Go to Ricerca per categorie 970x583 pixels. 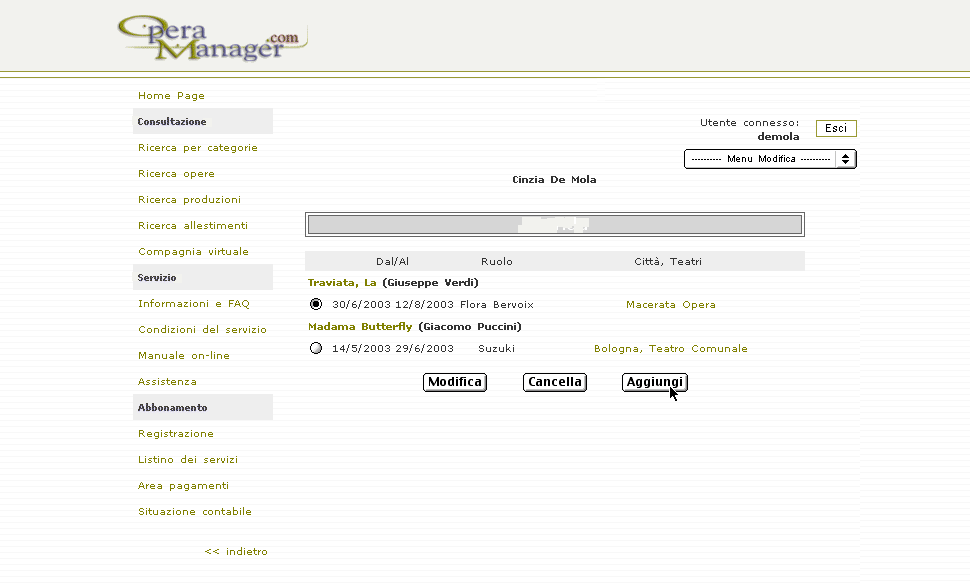(x=198, y=148)
